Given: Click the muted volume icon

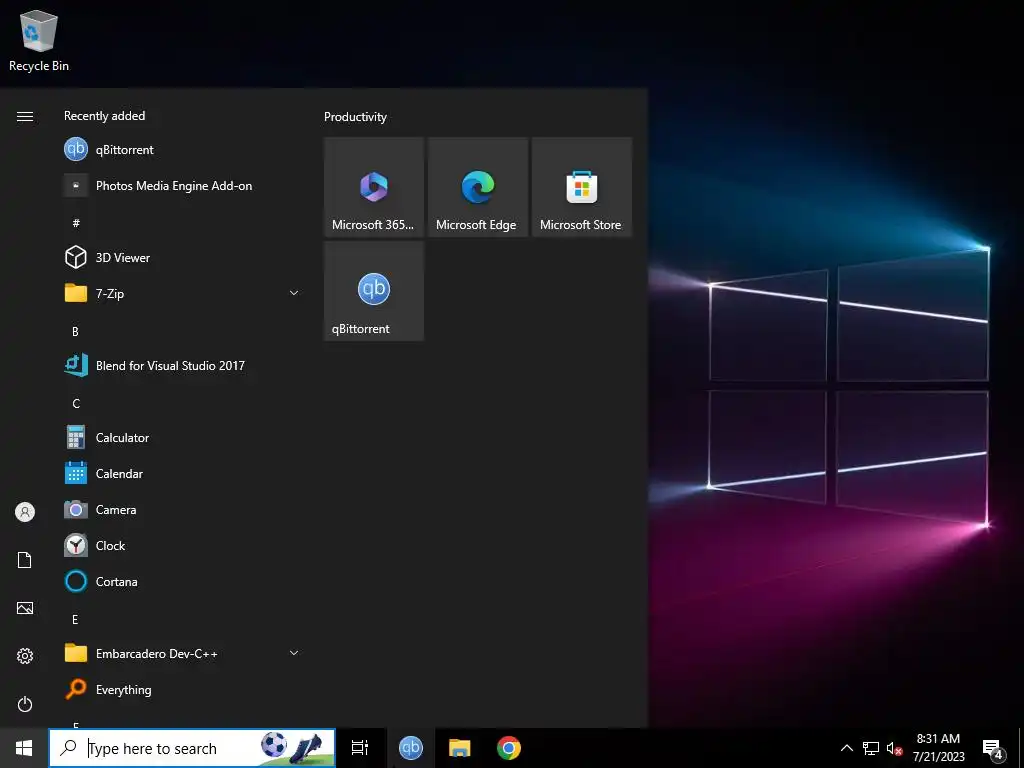Looking at the screenshot, I should [x=894, y=748].
